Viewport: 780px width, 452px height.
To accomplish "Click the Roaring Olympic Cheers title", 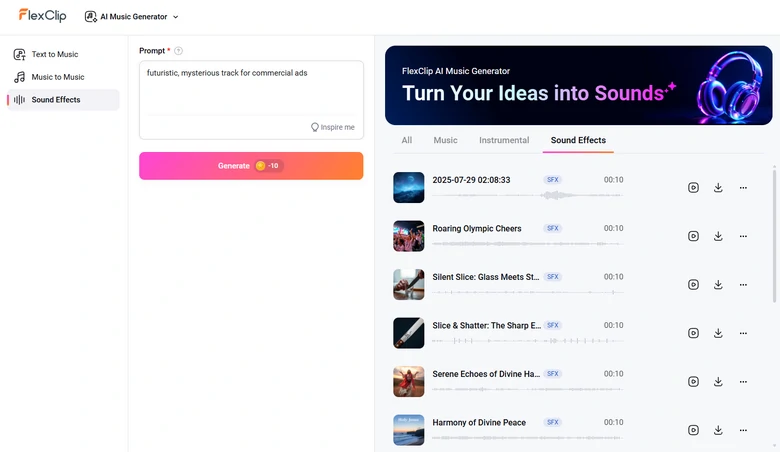I will pos(477,229).
